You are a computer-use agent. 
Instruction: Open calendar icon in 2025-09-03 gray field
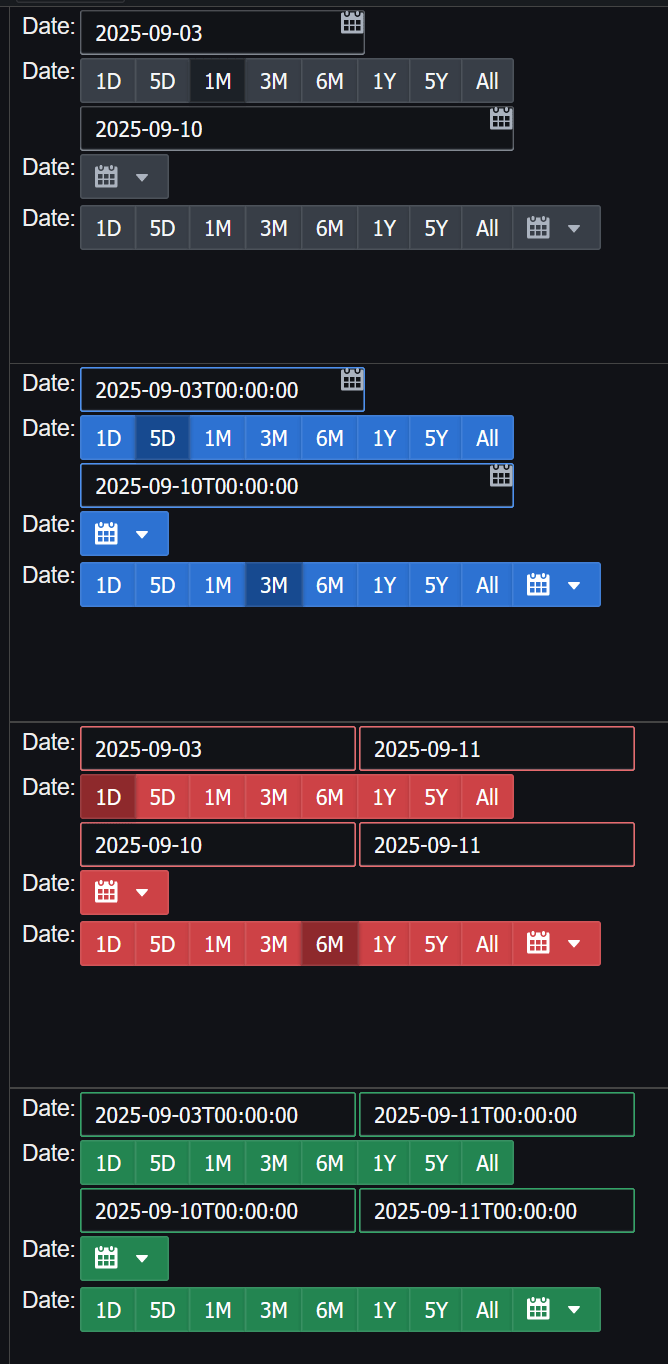tap(352, 22)
